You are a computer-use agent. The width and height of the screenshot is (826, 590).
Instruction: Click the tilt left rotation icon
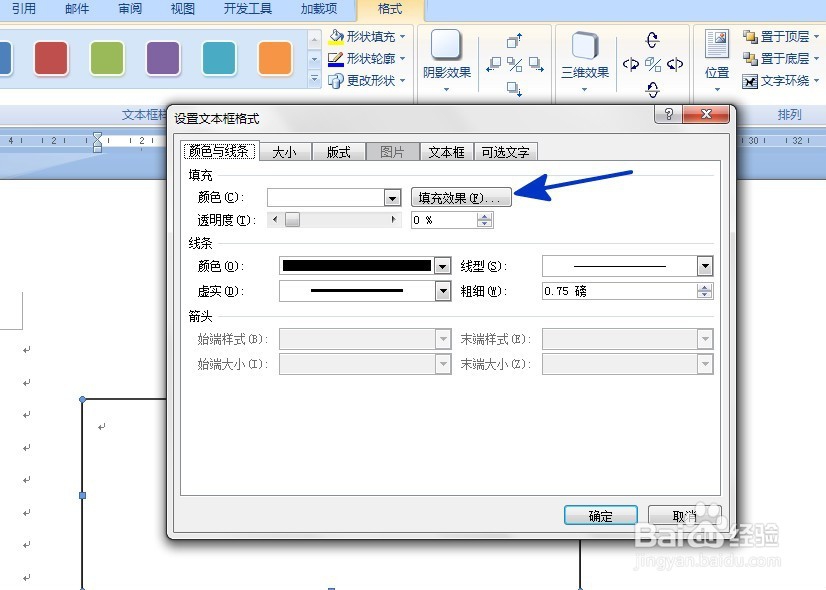(630, 63)
